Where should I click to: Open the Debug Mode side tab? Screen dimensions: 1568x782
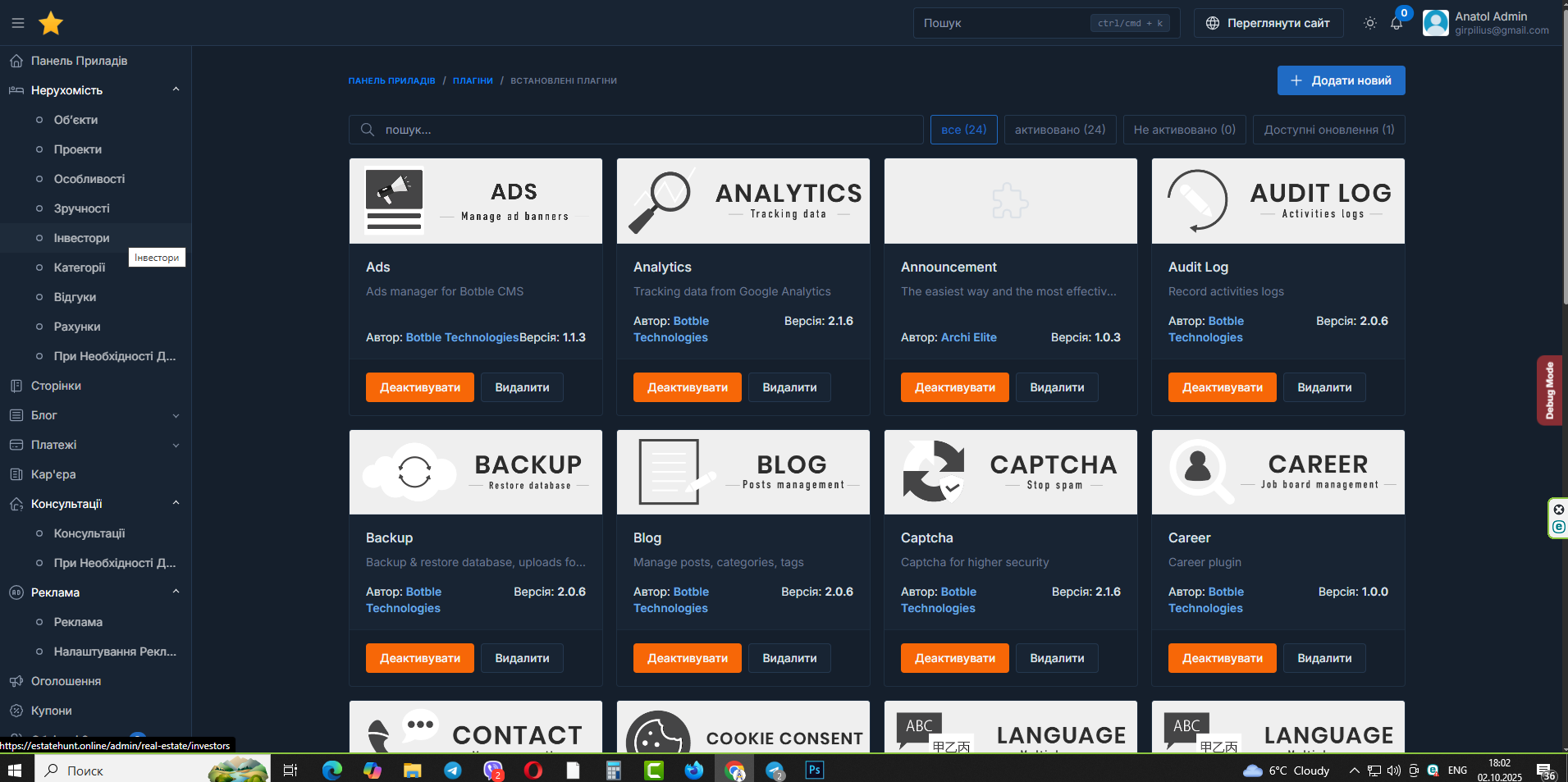[1549, 391]
